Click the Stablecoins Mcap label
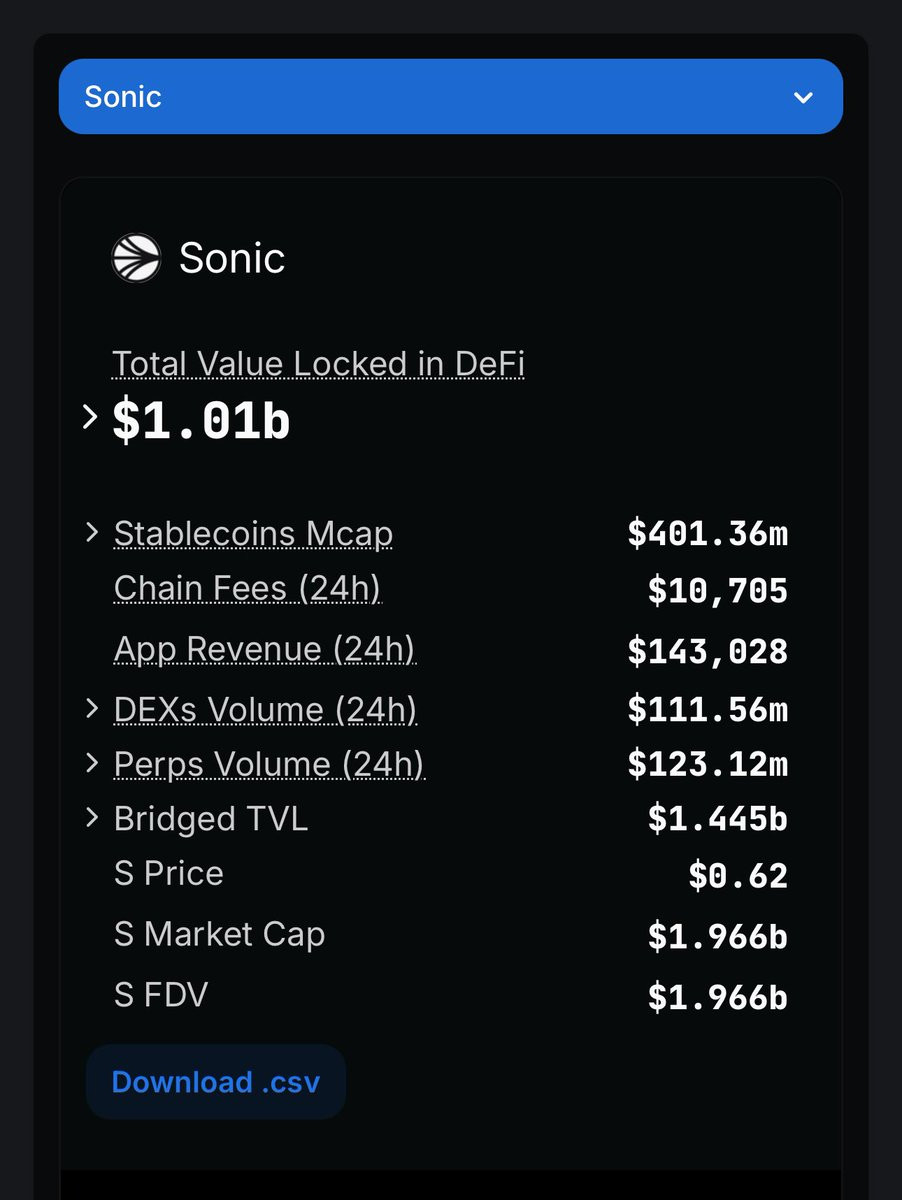The image size is (902, 1200). (x=253, y=534)
